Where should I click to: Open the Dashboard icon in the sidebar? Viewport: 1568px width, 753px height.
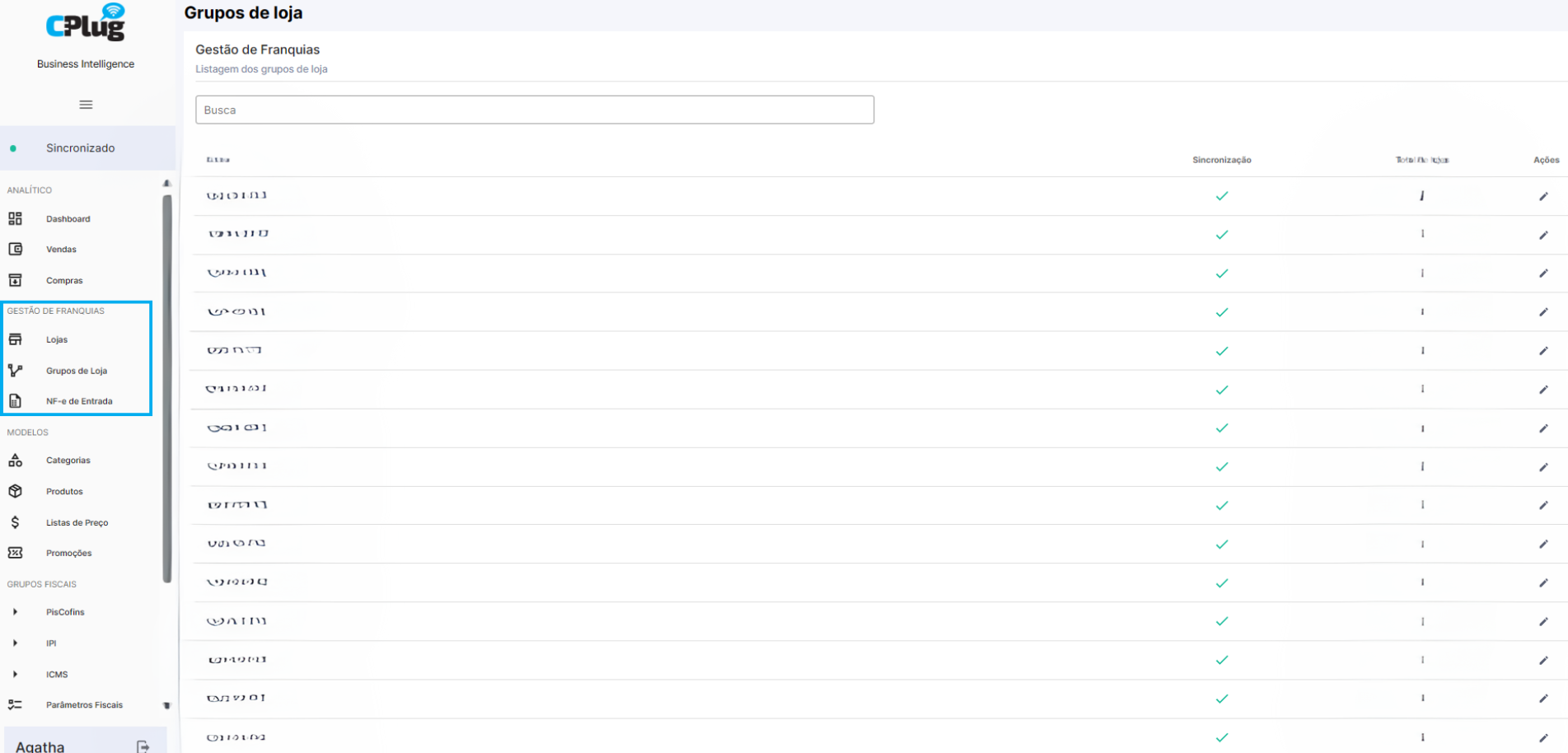(x=15, y=218)
